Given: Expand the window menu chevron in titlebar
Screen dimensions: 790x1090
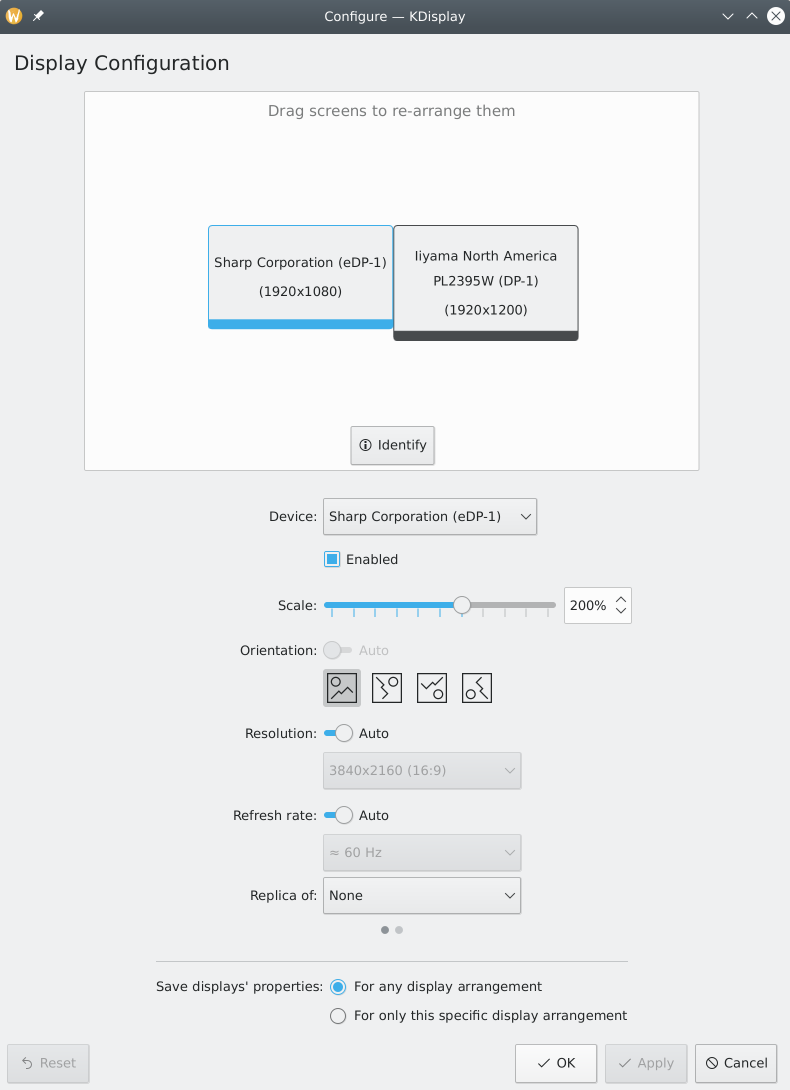Looking at the screenshot, I should coord(728,16).
